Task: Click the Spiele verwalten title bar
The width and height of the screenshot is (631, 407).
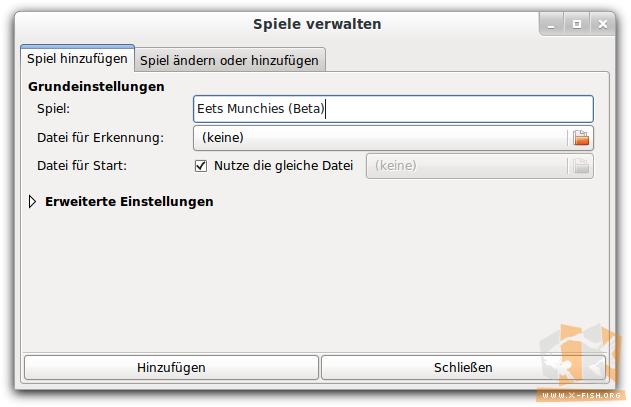Action: [x=317, y=24]
